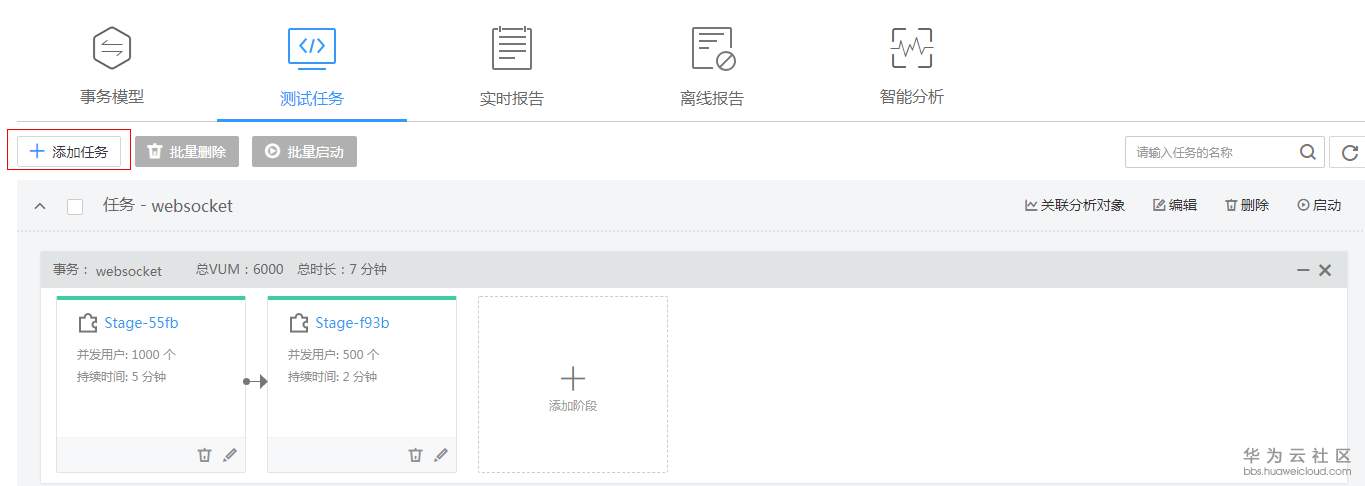The width and height of the screenshot is (1365, 486).
Task: Click the 批量删除 button
Action: click(187, 152)
